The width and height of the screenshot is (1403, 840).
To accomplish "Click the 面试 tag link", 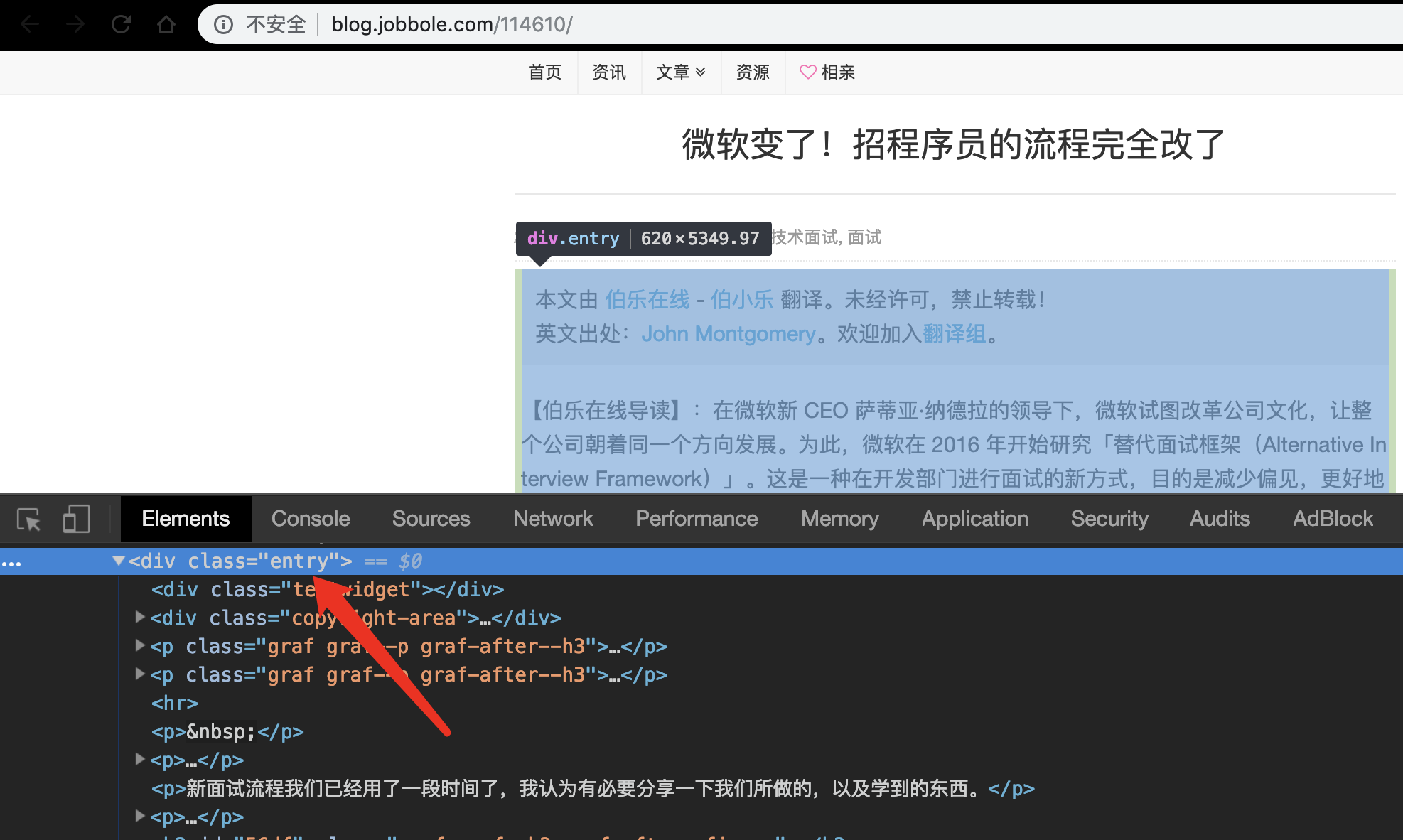I will click(x=864, y=237).
